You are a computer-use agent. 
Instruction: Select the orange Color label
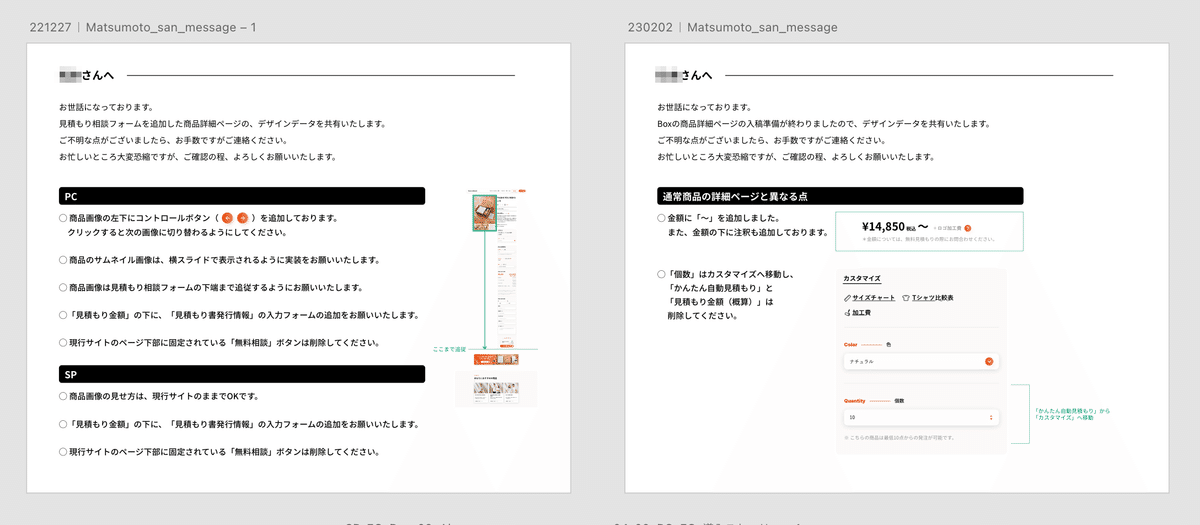(x=851, y=344)
